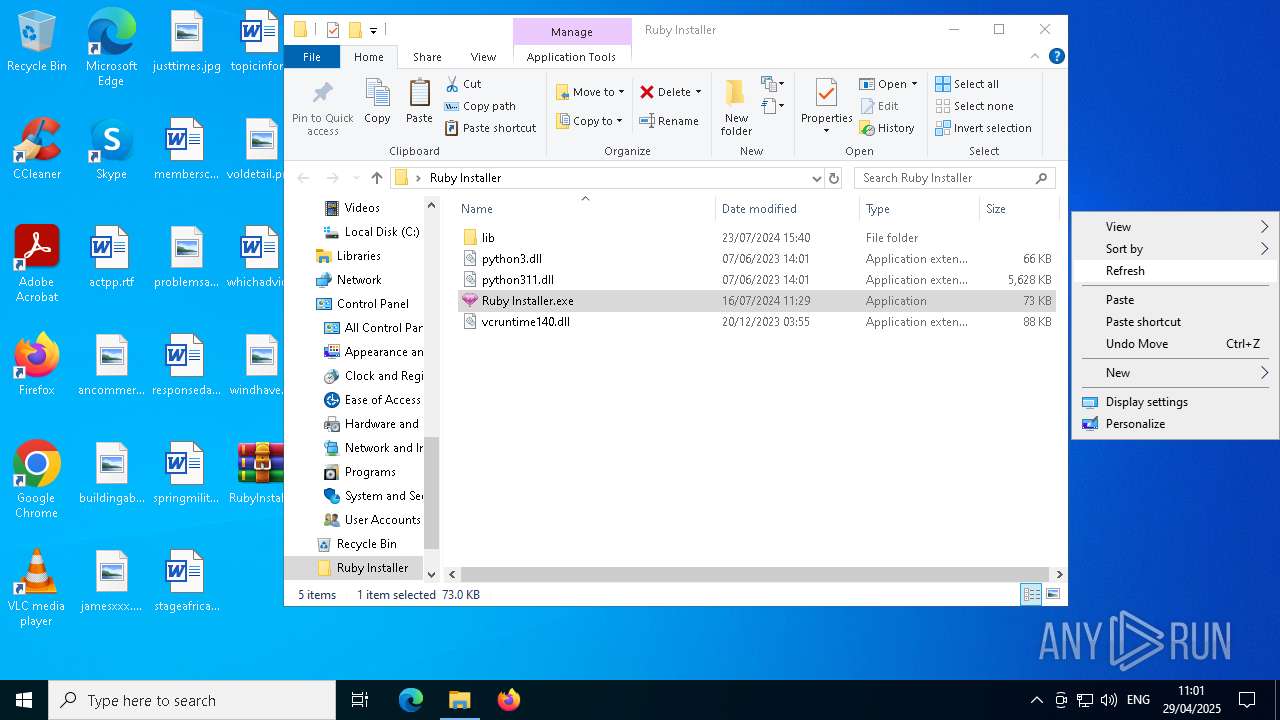Click the Cut scissors icon
1280x720 pixels.
tap(452, 84)
